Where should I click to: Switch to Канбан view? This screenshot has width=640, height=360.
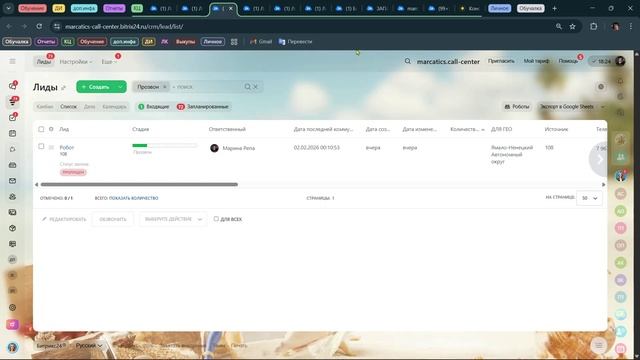click(45, 107)
